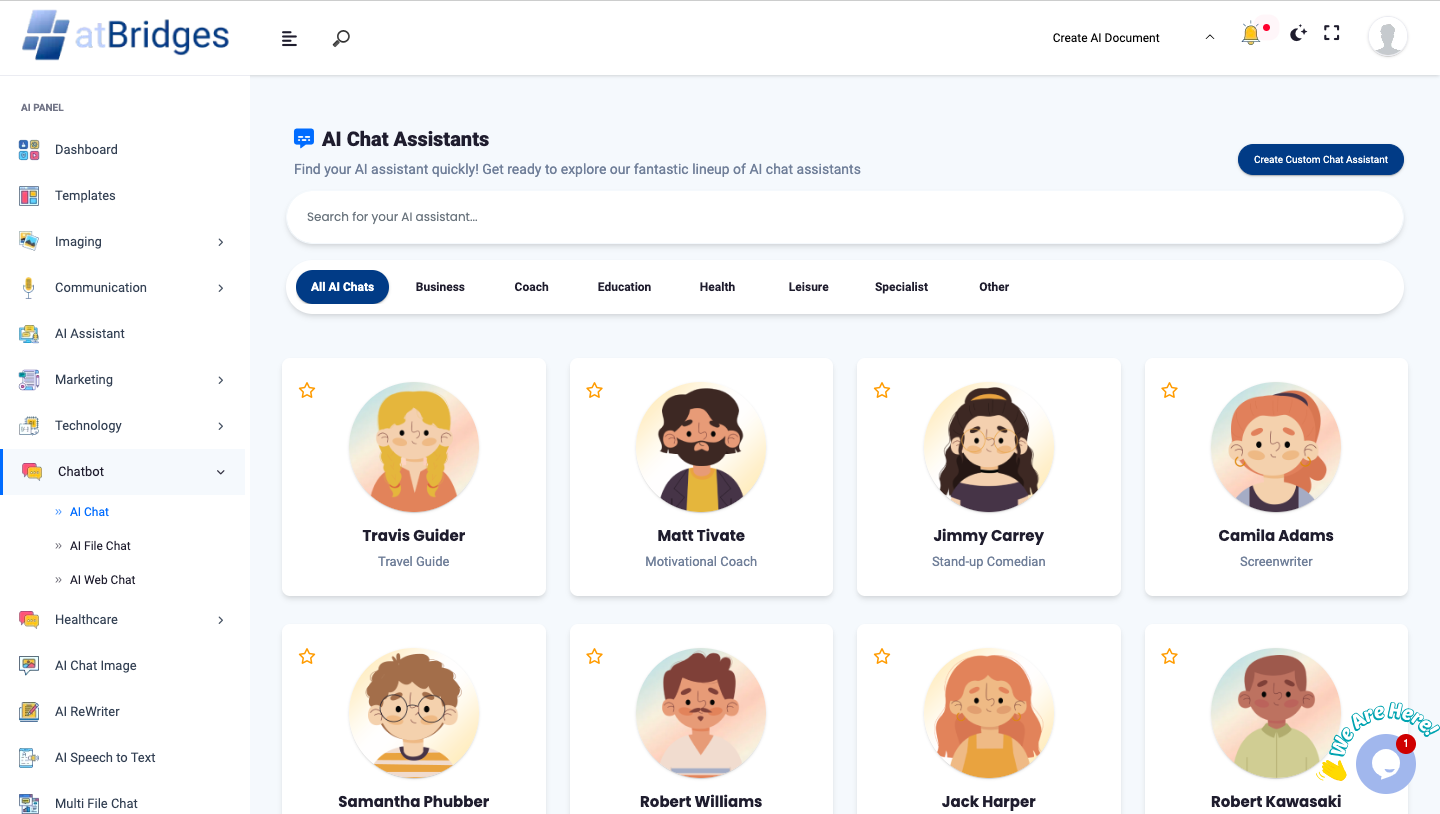Select the Business category tab
The width and height of the screenshot is (1440, 814).
(440, 287)
